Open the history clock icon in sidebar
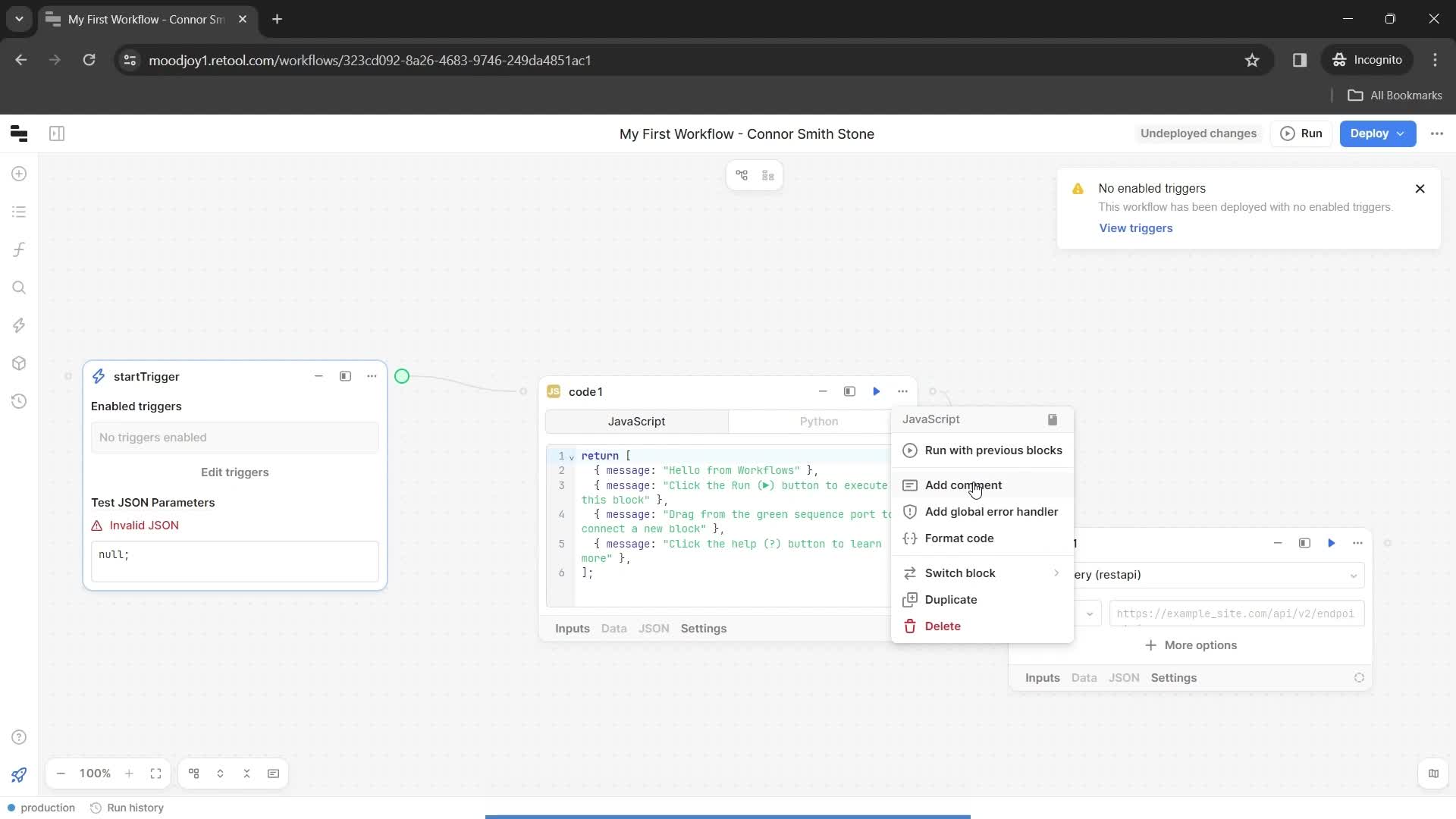 click(x=20, y=401)
